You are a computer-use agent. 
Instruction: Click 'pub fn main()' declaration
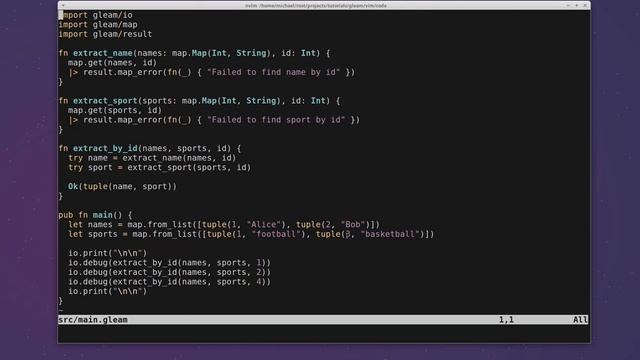pyautogui.click(x=90, y=215)
